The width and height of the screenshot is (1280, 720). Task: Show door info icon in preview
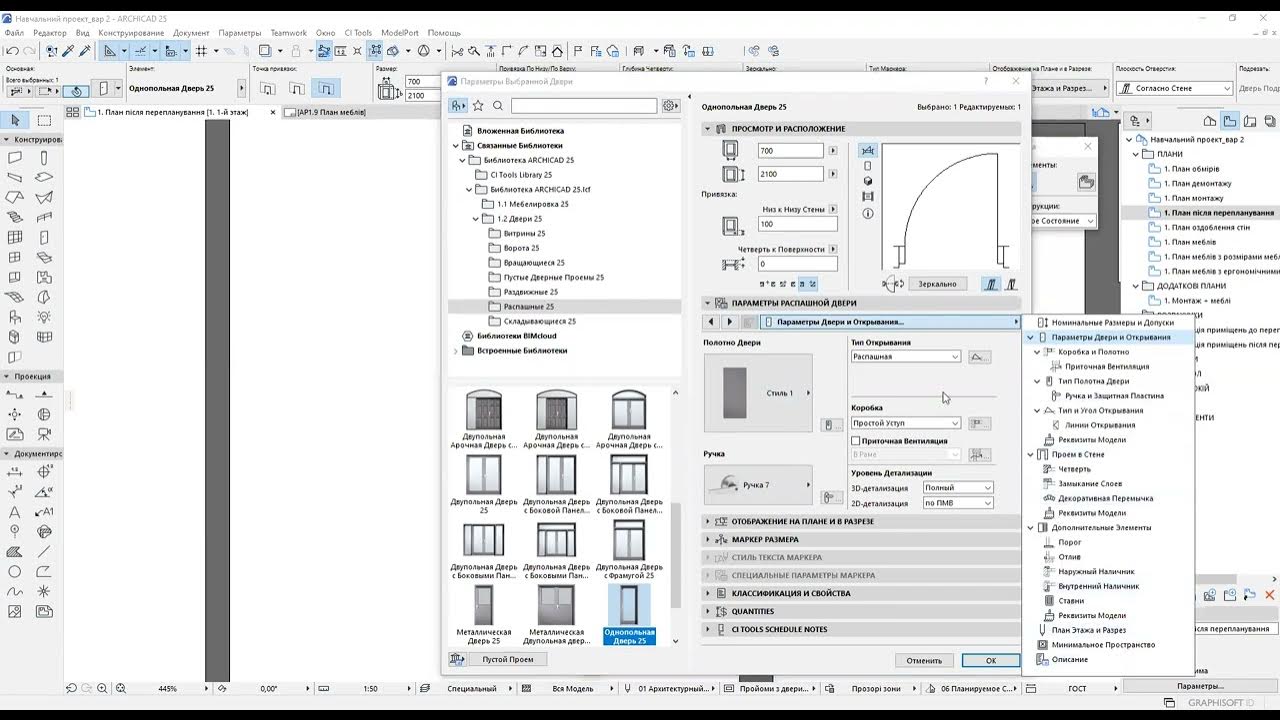tap(867, 213)
